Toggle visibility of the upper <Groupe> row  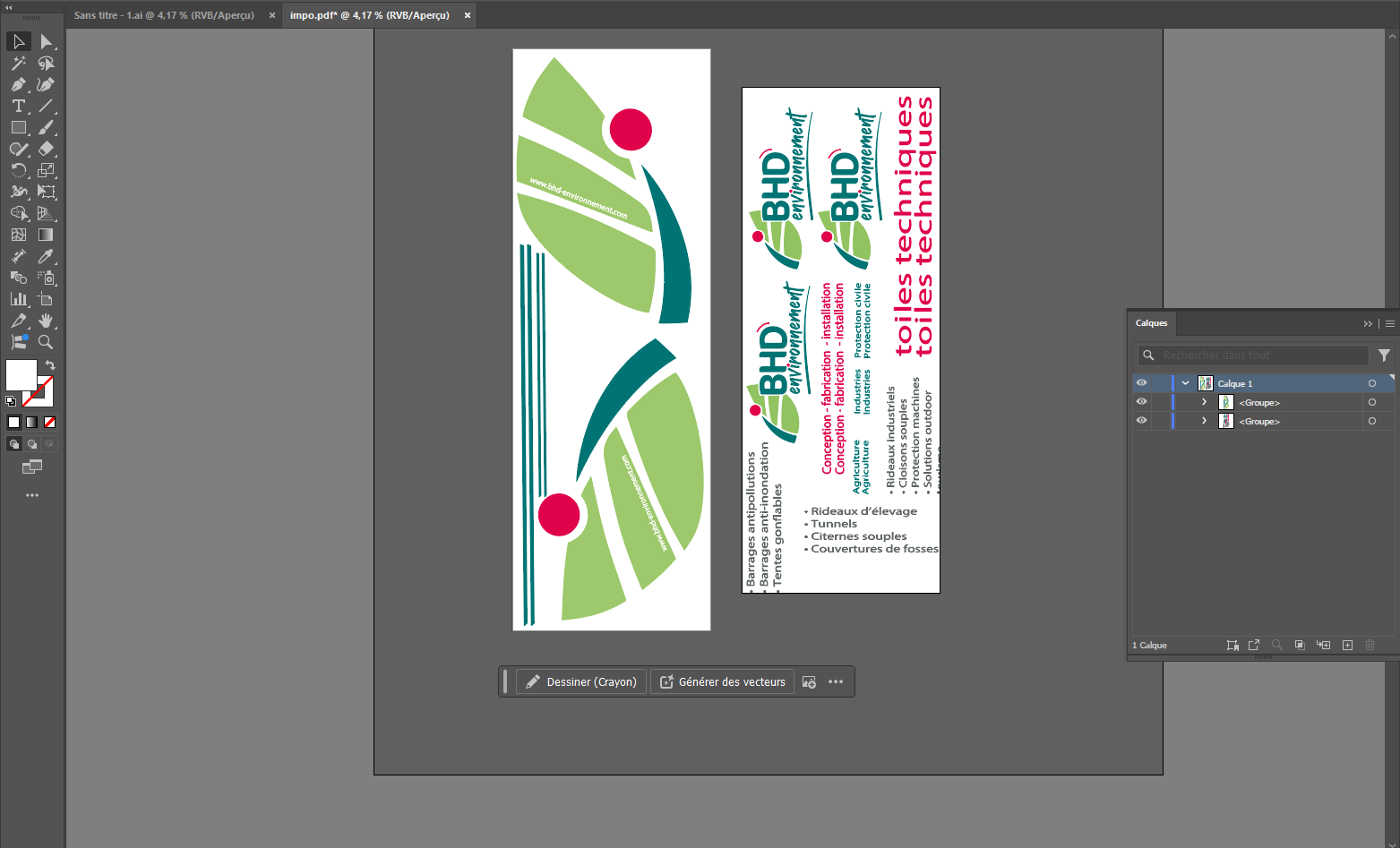click(1141, 402)
